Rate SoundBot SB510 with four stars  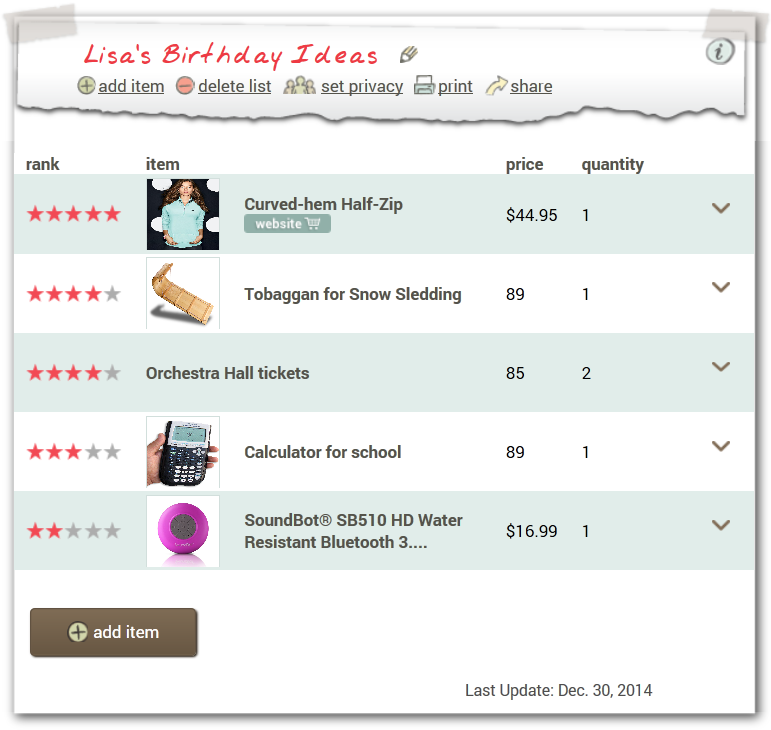point(93,531)
